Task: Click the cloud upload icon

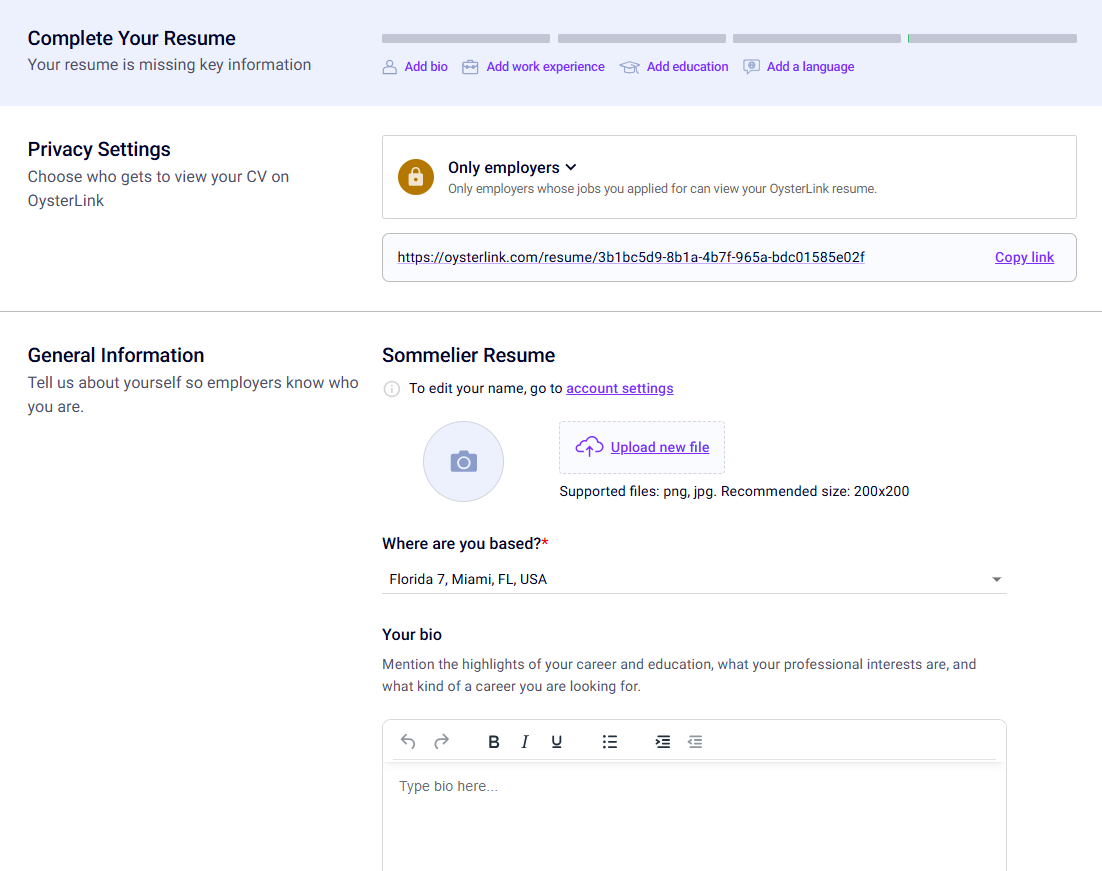Action: pyautogui.click(x=589, y=446)
